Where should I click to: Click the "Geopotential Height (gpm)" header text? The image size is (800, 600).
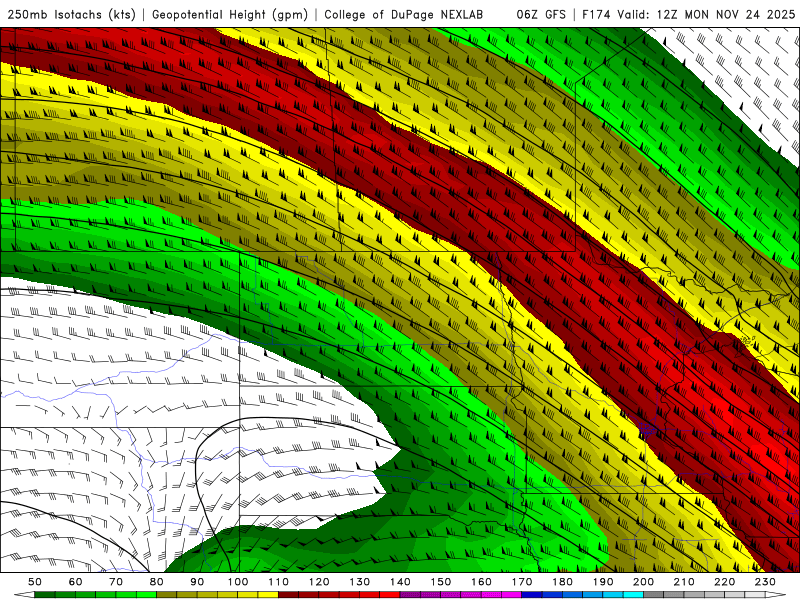tap(230, 14)
